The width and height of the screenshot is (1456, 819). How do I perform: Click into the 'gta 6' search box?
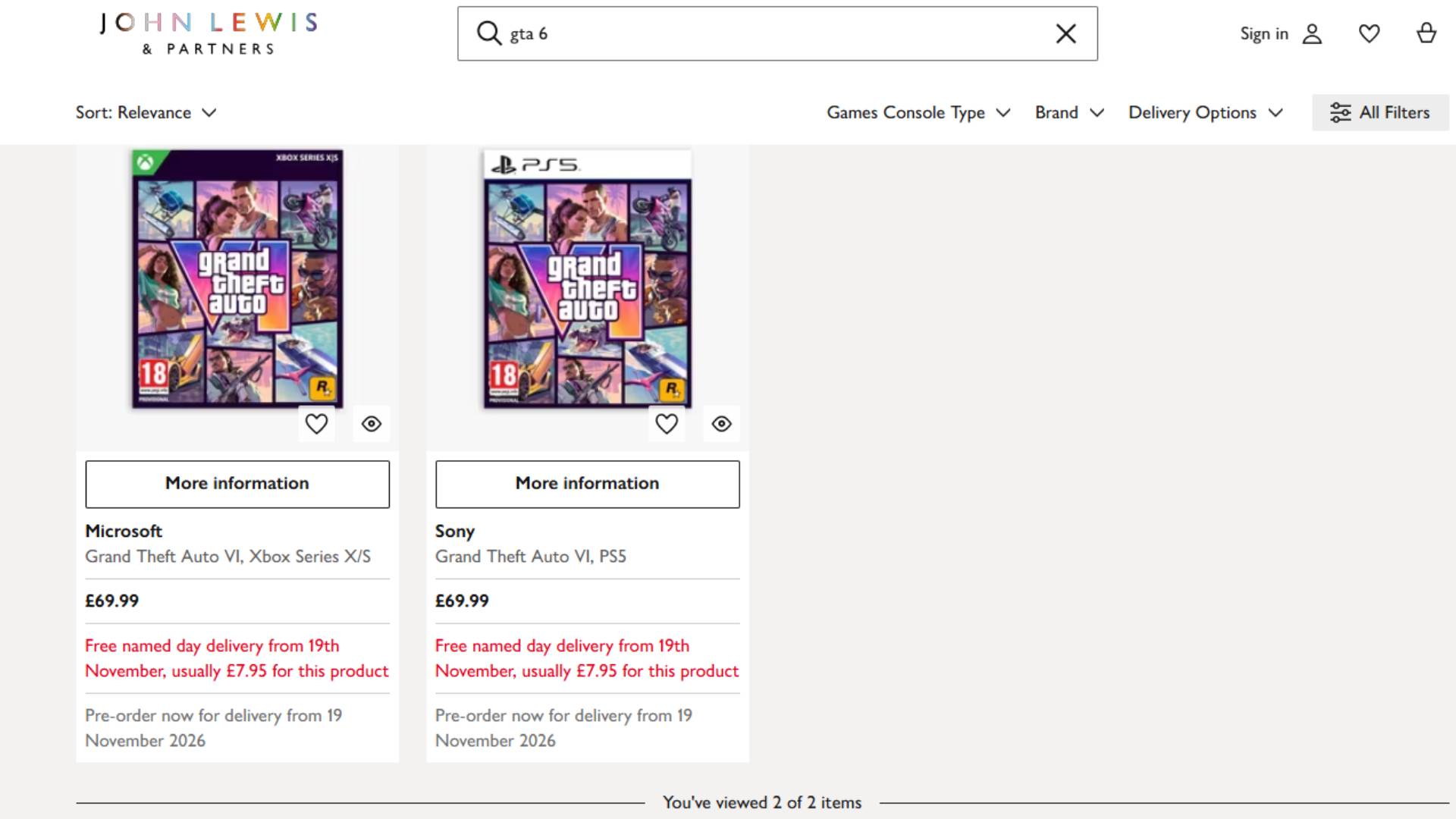[777, 33]
